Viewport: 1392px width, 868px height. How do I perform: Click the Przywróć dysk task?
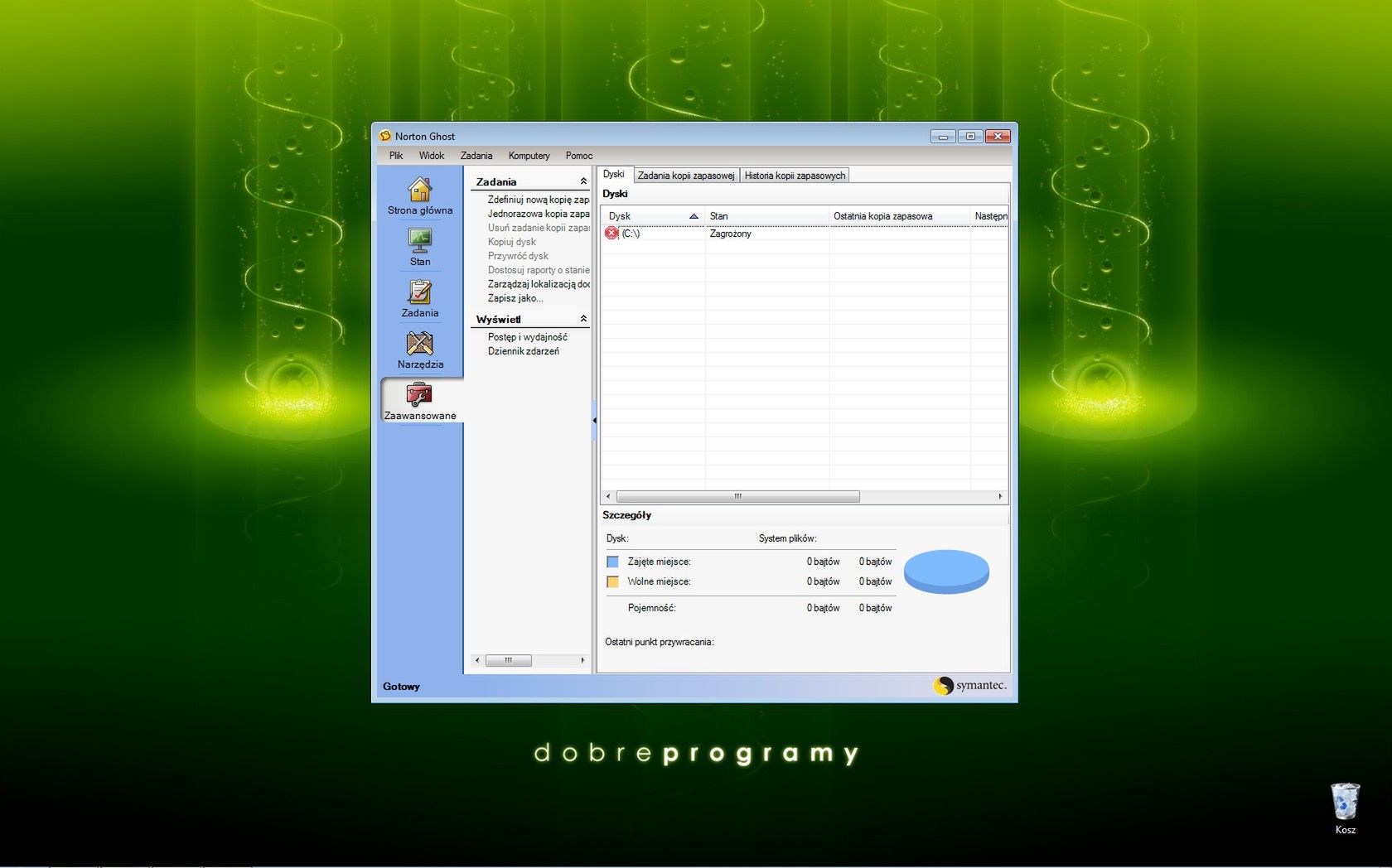pos(518,256)
